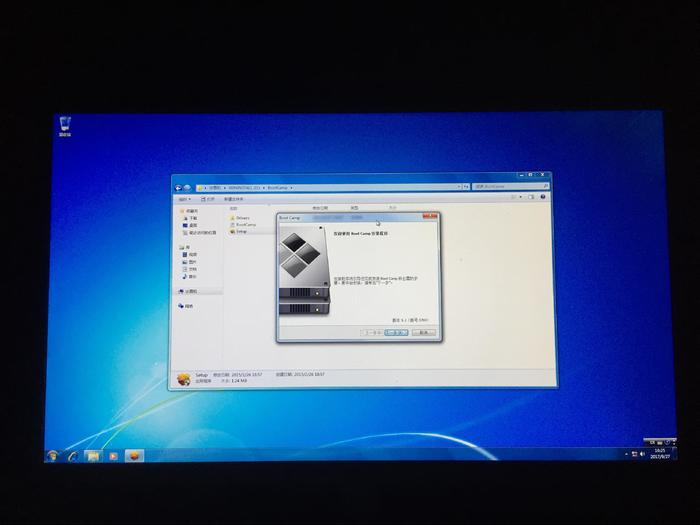Select the BootCamp segment in the breadcrumb

(x=277, y=188)
